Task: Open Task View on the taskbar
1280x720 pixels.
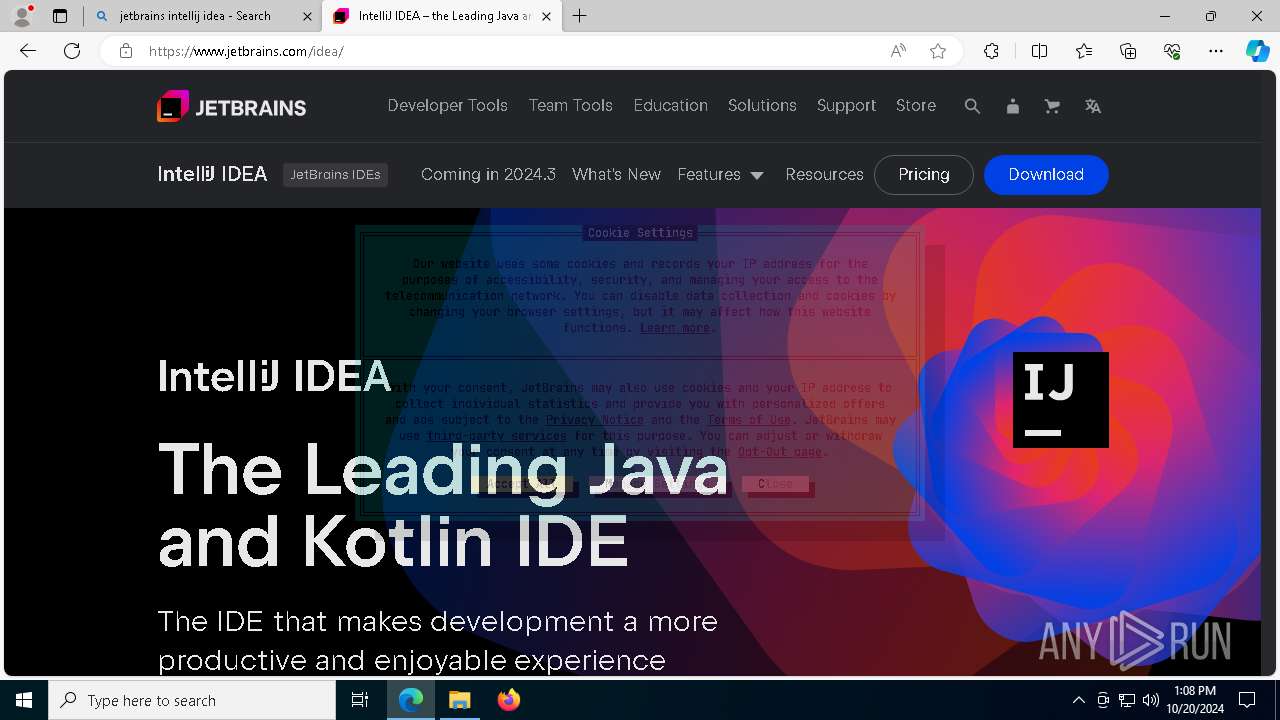Action: point(360,700)
